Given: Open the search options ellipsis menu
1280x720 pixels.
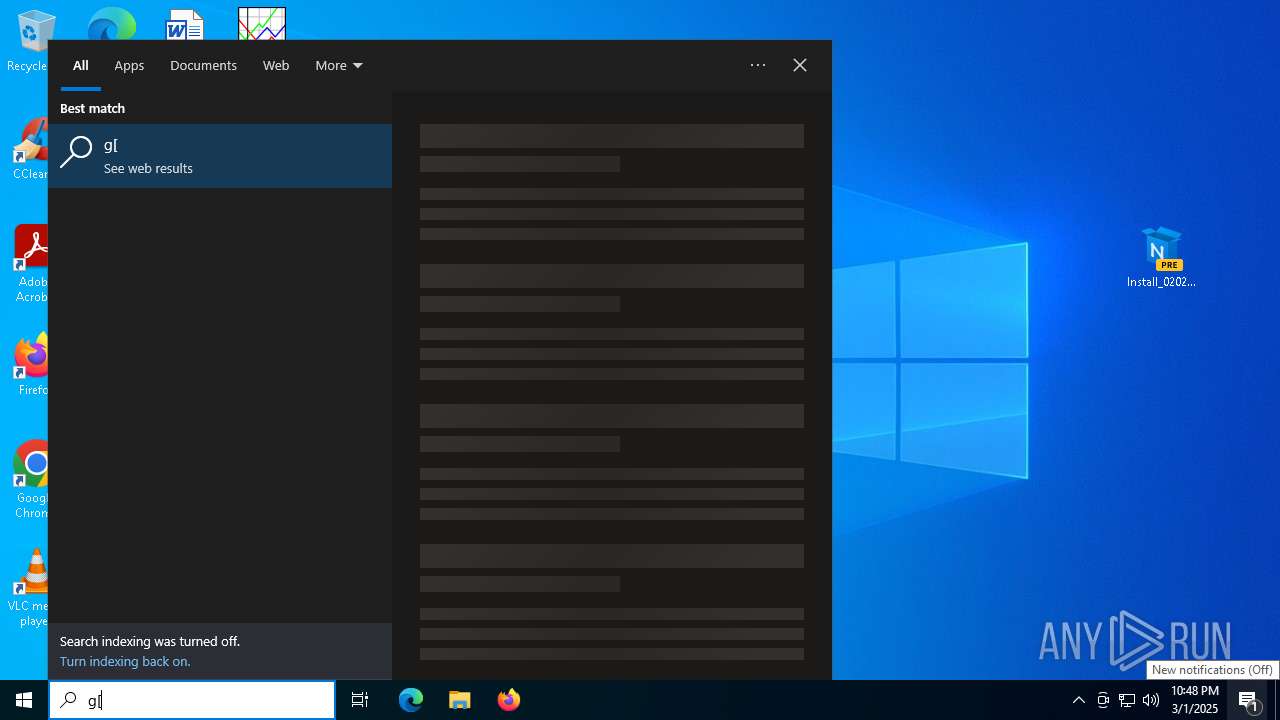Looking at the screenshot, I should (x=758, y=65).
